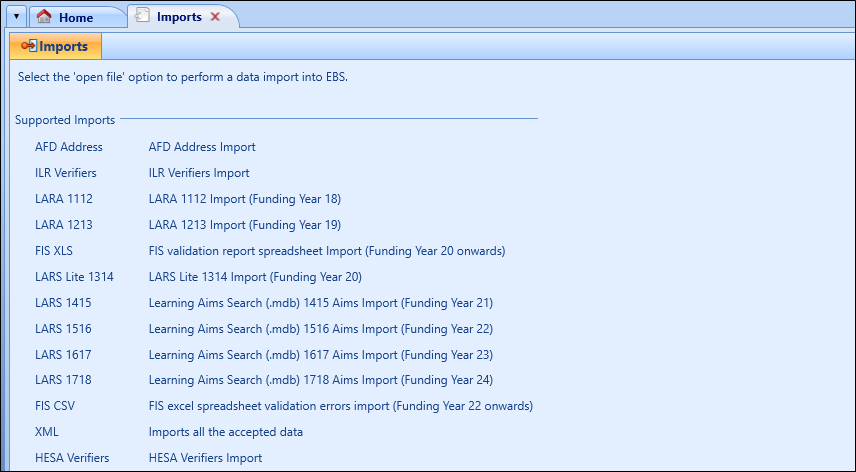
Task: Select the AFD Address import
Action: 69,147
